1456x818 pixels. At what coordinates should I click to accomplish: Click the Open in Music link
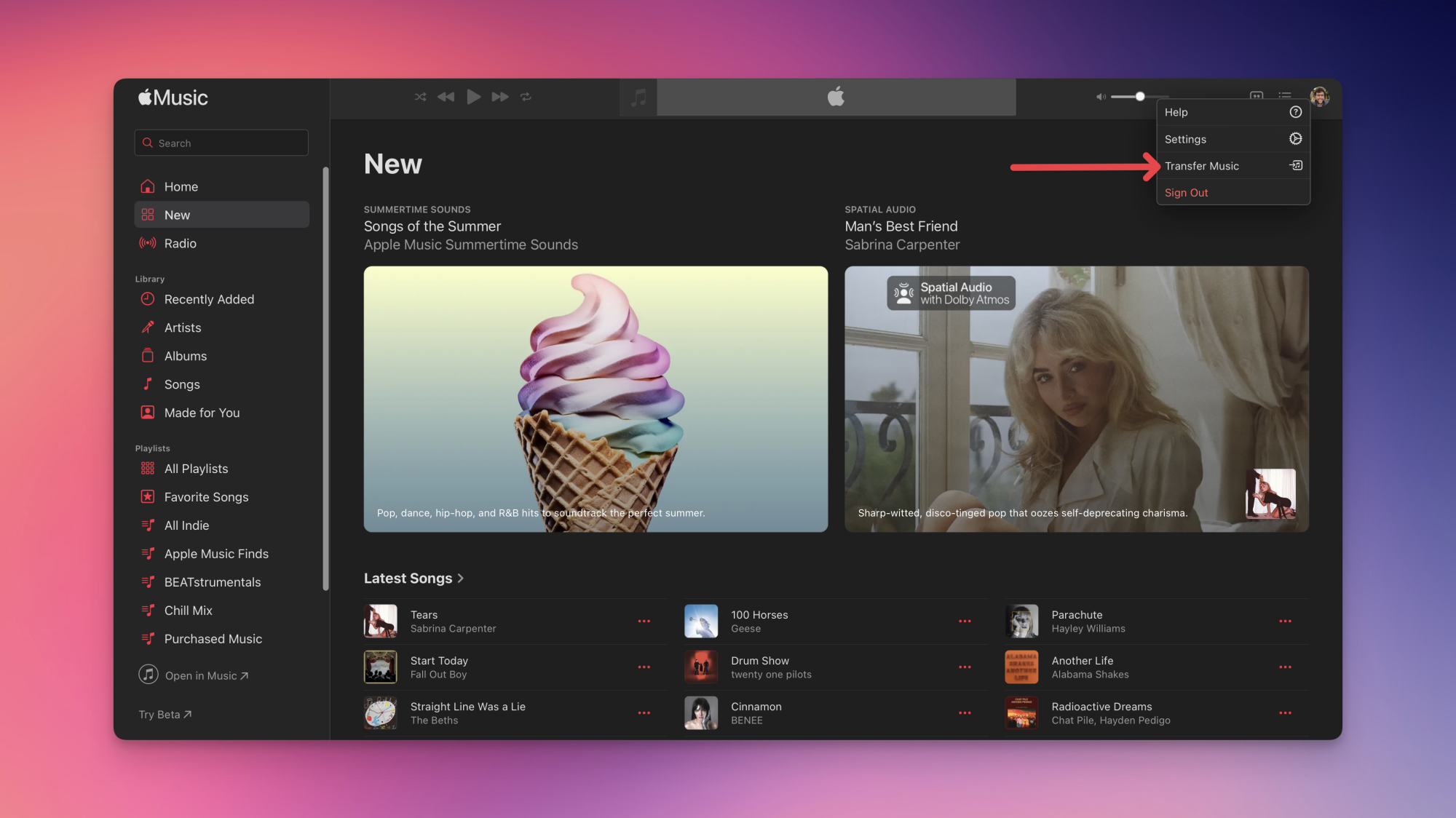tap(194, 675)
